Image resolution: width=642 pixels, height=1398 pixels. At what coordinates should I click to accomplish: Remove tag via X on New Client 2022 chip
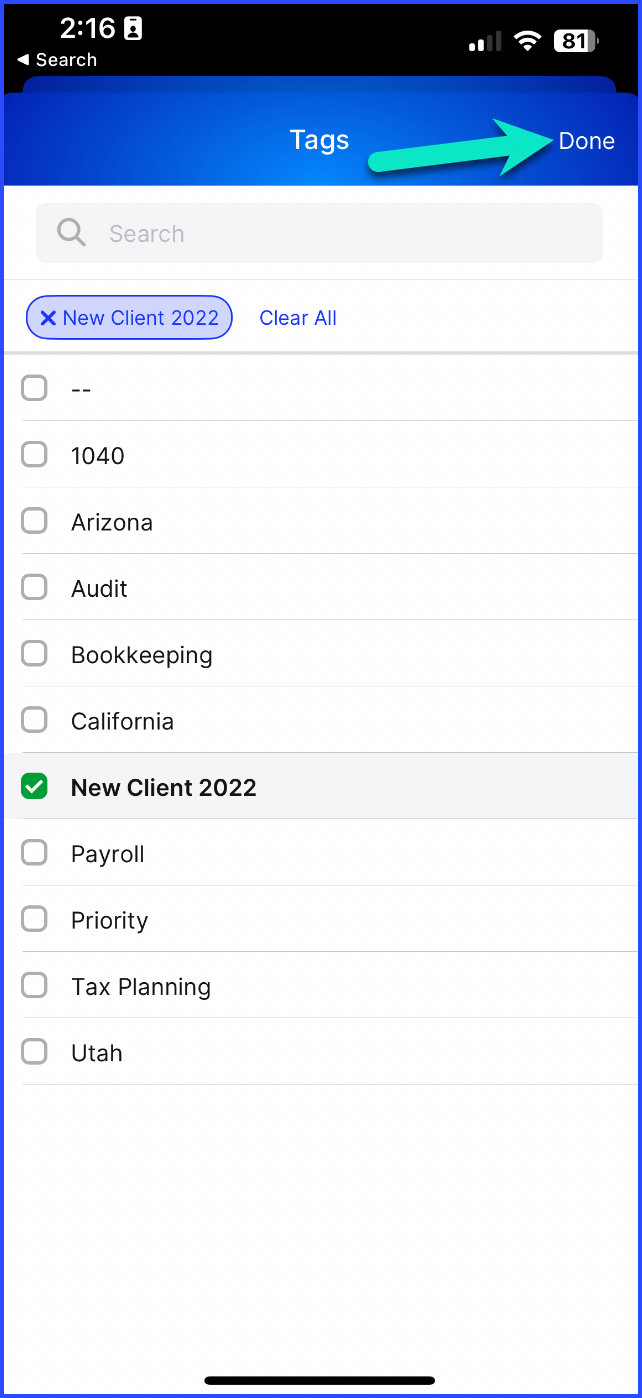pyautogui.click(x=48, y=318)
